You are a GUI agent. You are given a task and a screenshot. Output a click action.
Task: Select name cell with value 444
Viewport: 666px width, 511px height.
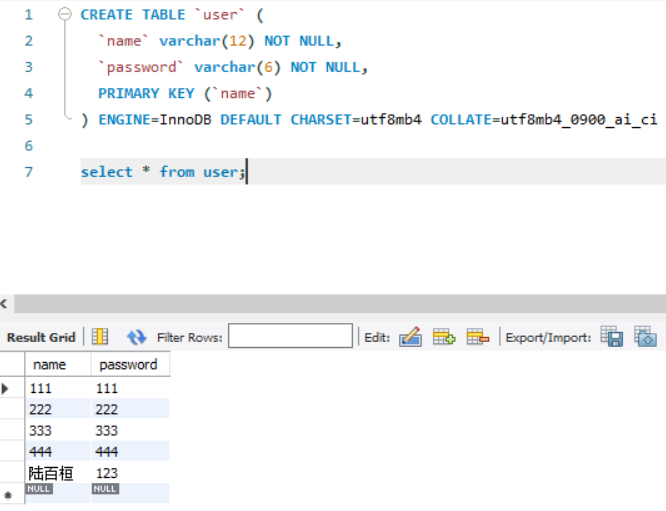point(58,451)
